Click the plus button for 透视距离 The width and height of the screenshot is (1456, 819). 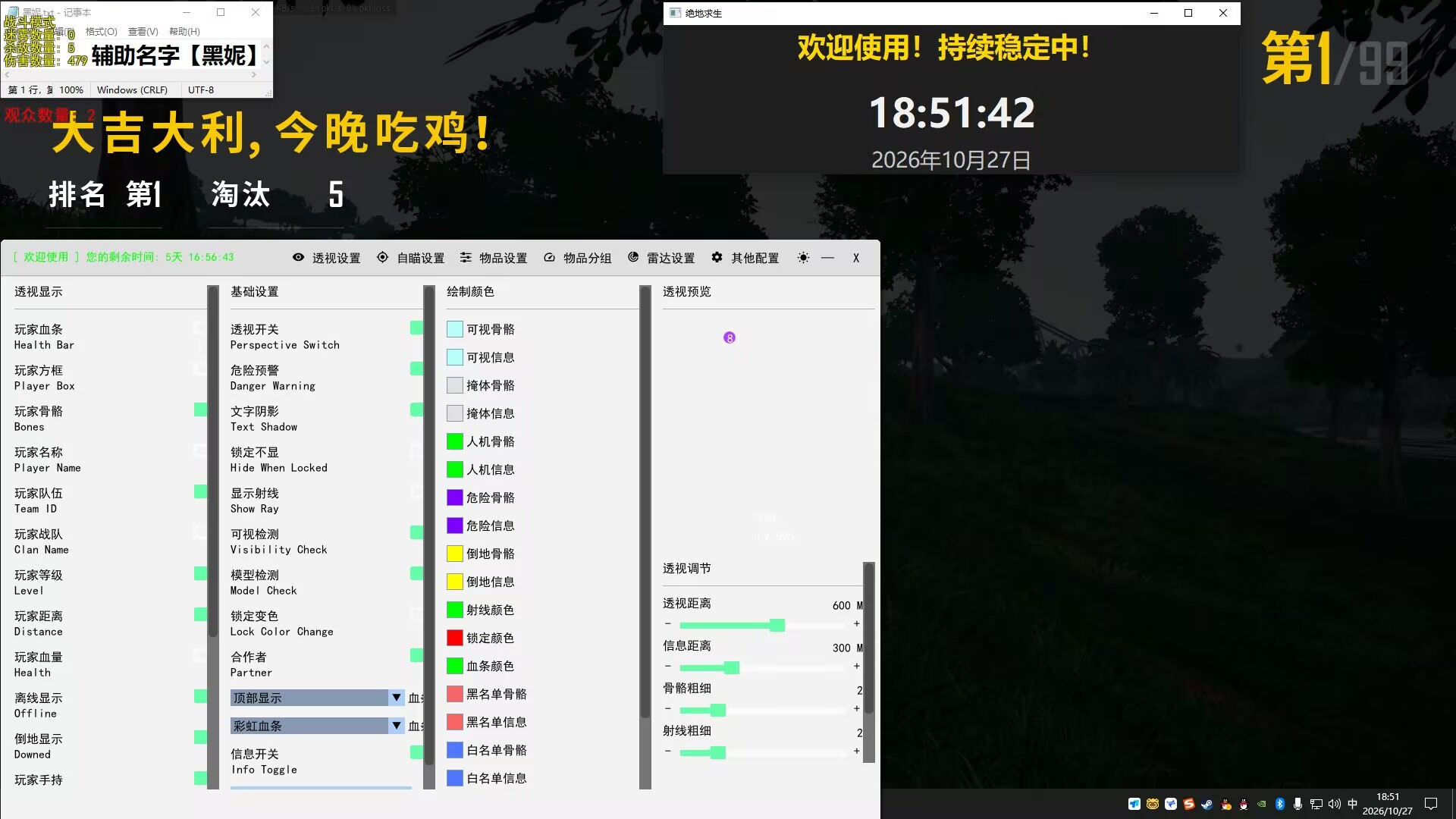tap(857, 624)
